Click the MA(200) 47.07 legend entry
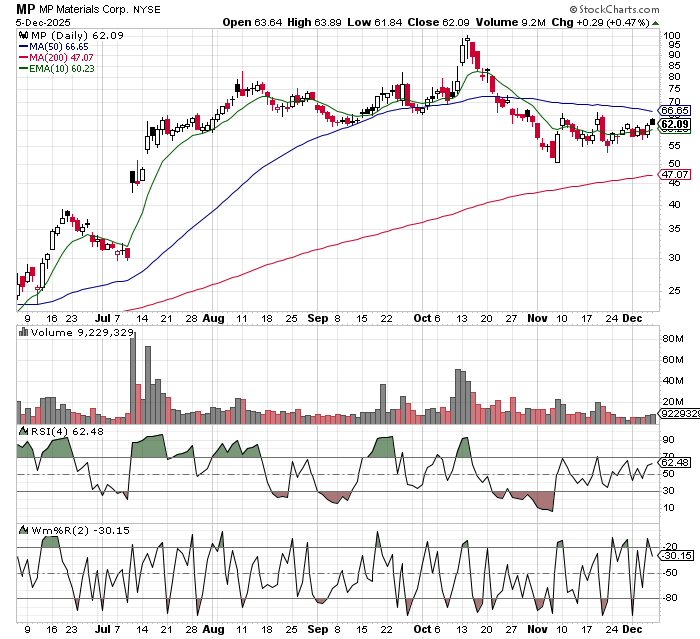This screenshot has width=700, height=639. [x=62, y=58]
